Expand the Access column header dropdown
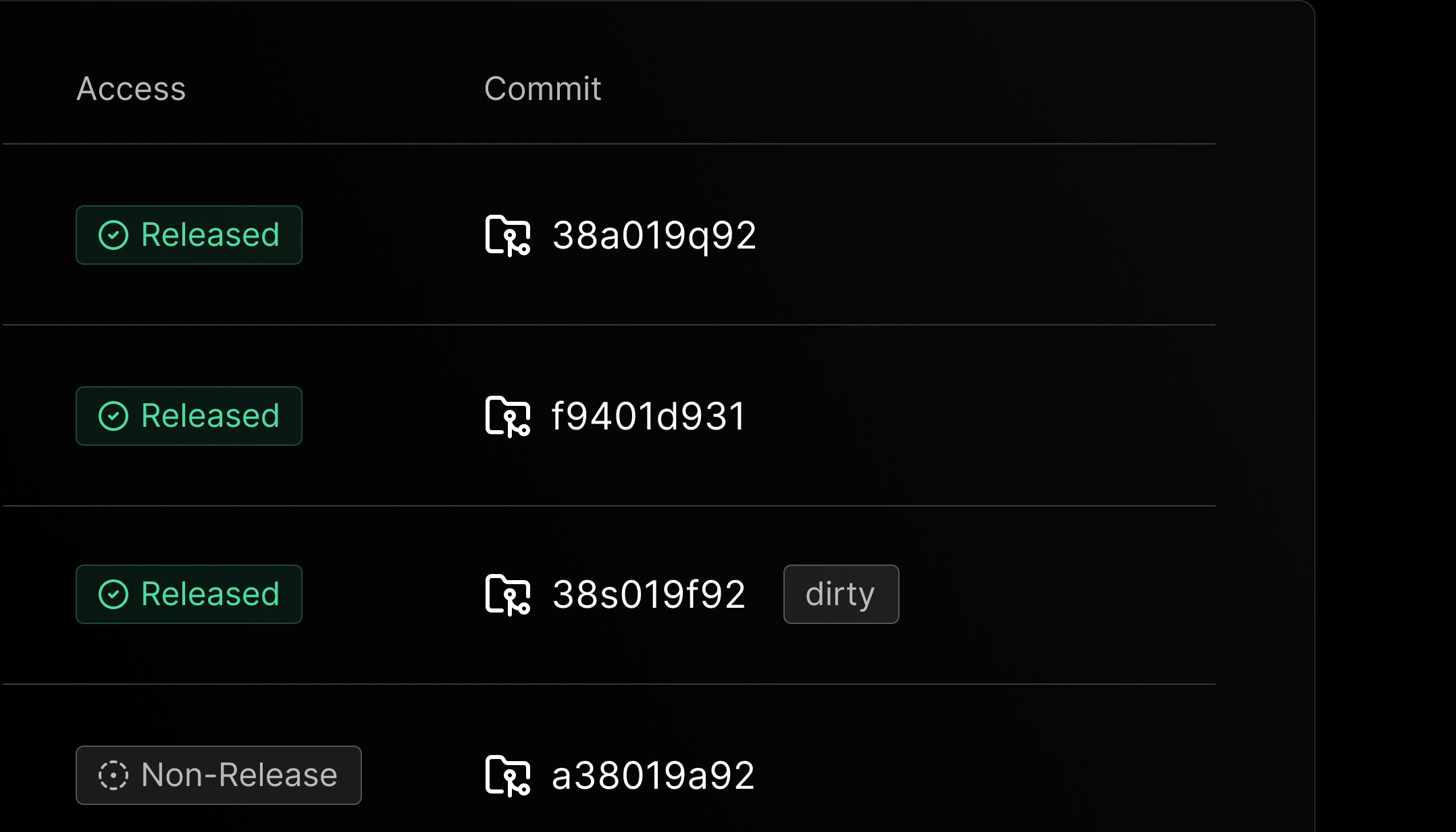 pyautogui.click(x=131, y=88)
